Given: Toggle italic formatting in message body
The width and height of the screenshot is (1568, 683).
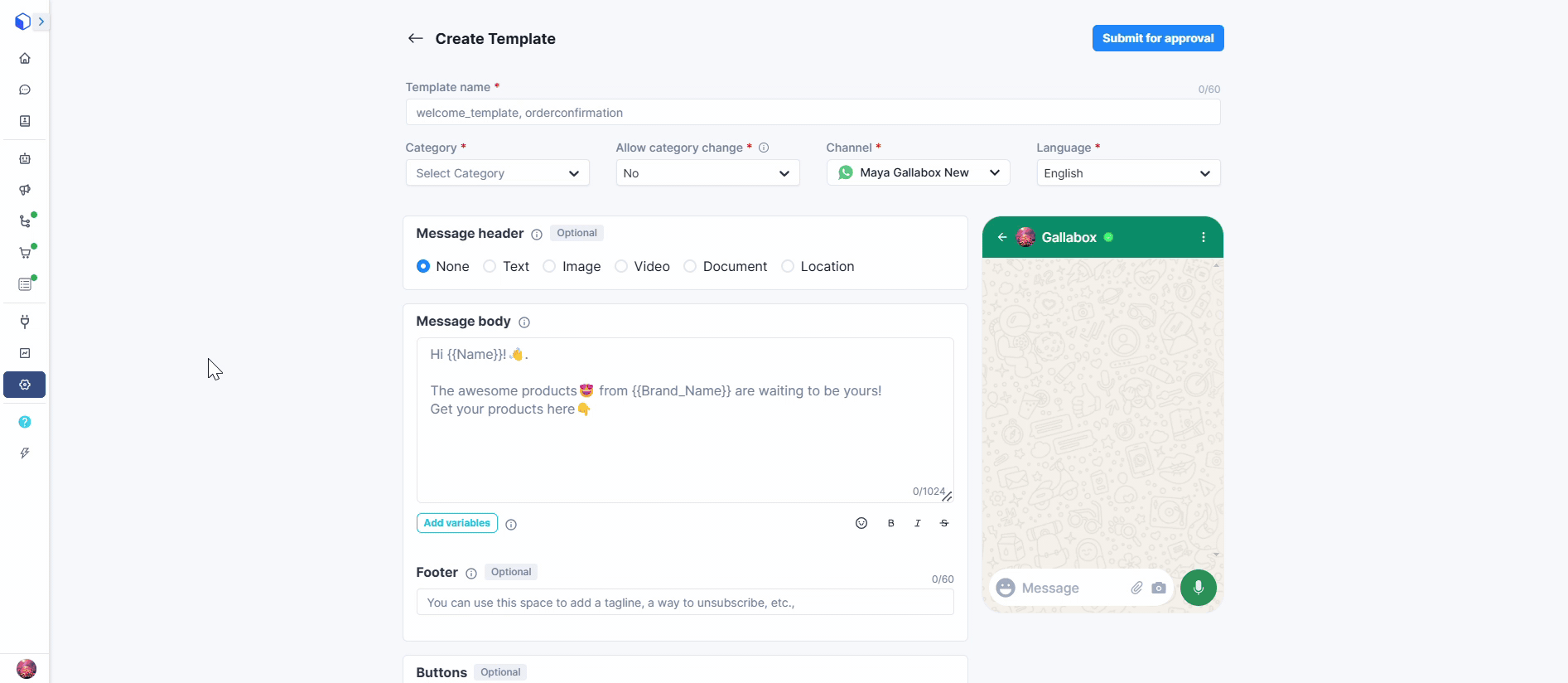Looking at the screenshot, I should 917,523.
